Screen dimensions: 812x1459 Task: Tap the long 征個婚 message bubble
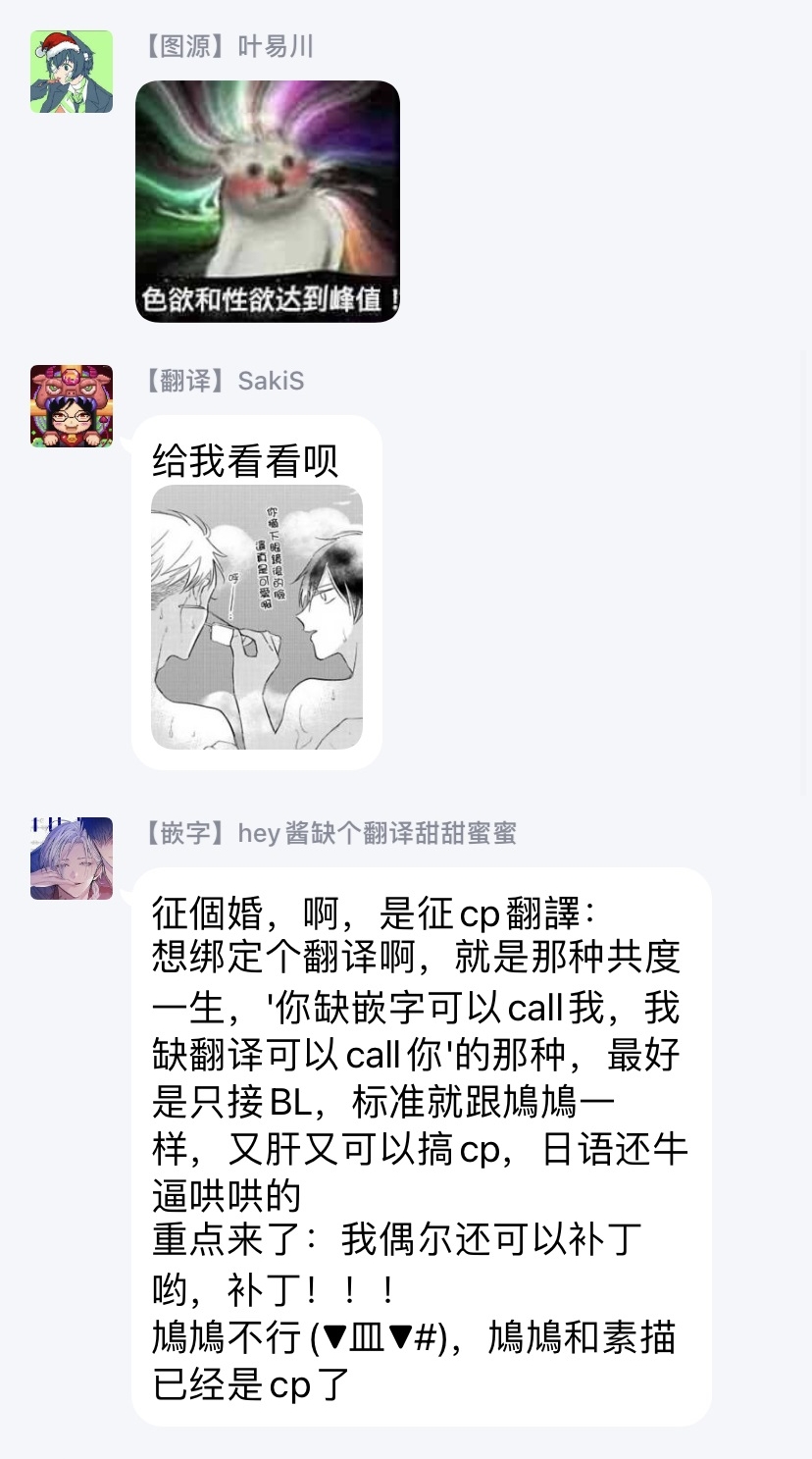[x=422, y=1147]
